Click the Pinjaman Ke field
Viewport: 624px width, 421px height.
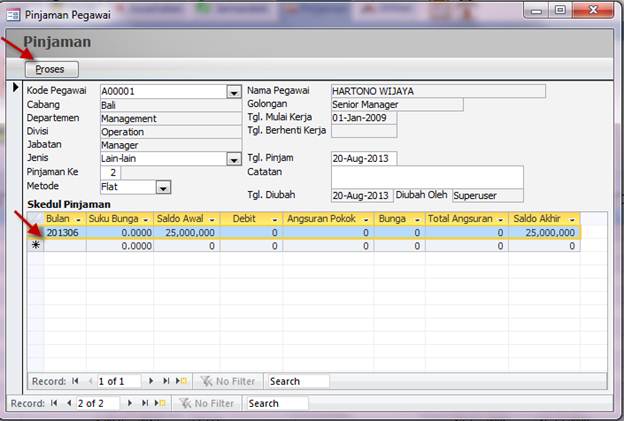(x=110, y=173)
